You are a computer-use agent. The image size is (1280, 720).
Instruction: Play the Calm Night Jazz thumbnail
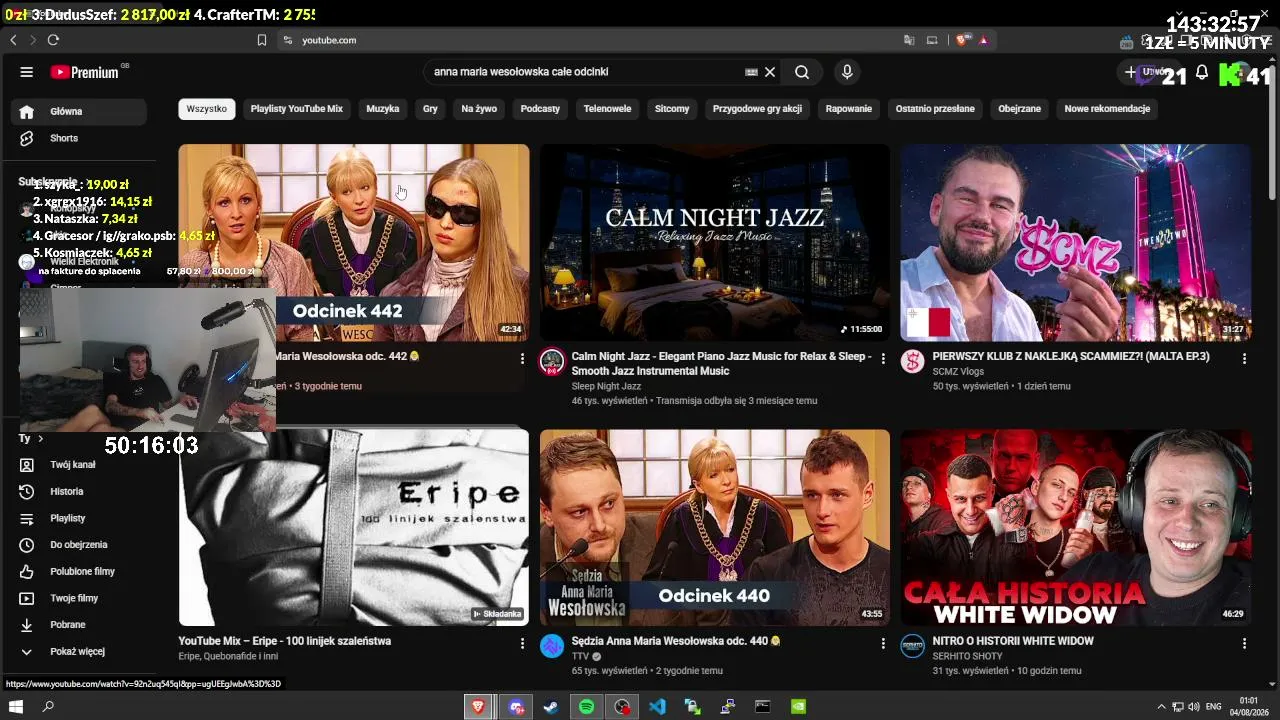[x=715, y=242]
